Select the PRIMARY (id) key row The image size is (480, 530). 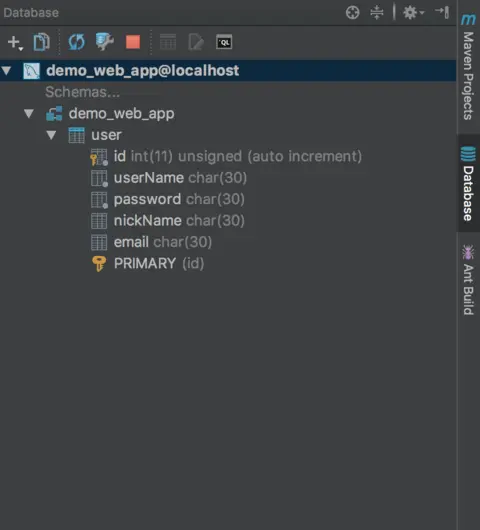point(228,263)
